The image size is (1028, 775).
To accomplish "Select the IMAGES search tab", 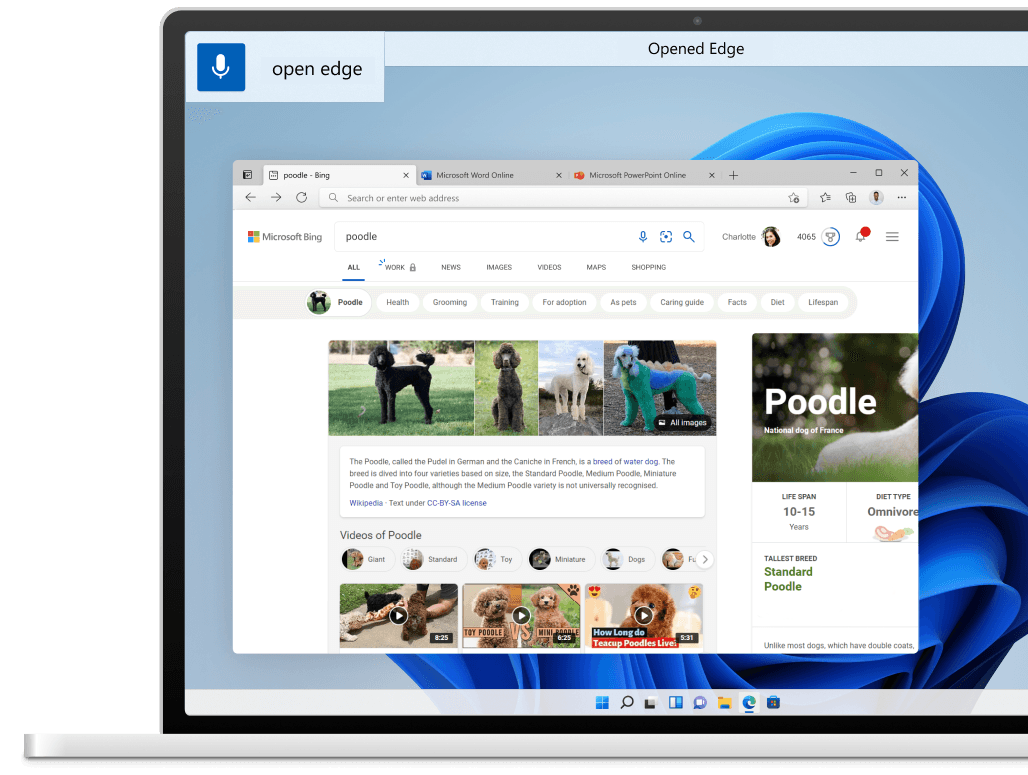I will point(499,268).
